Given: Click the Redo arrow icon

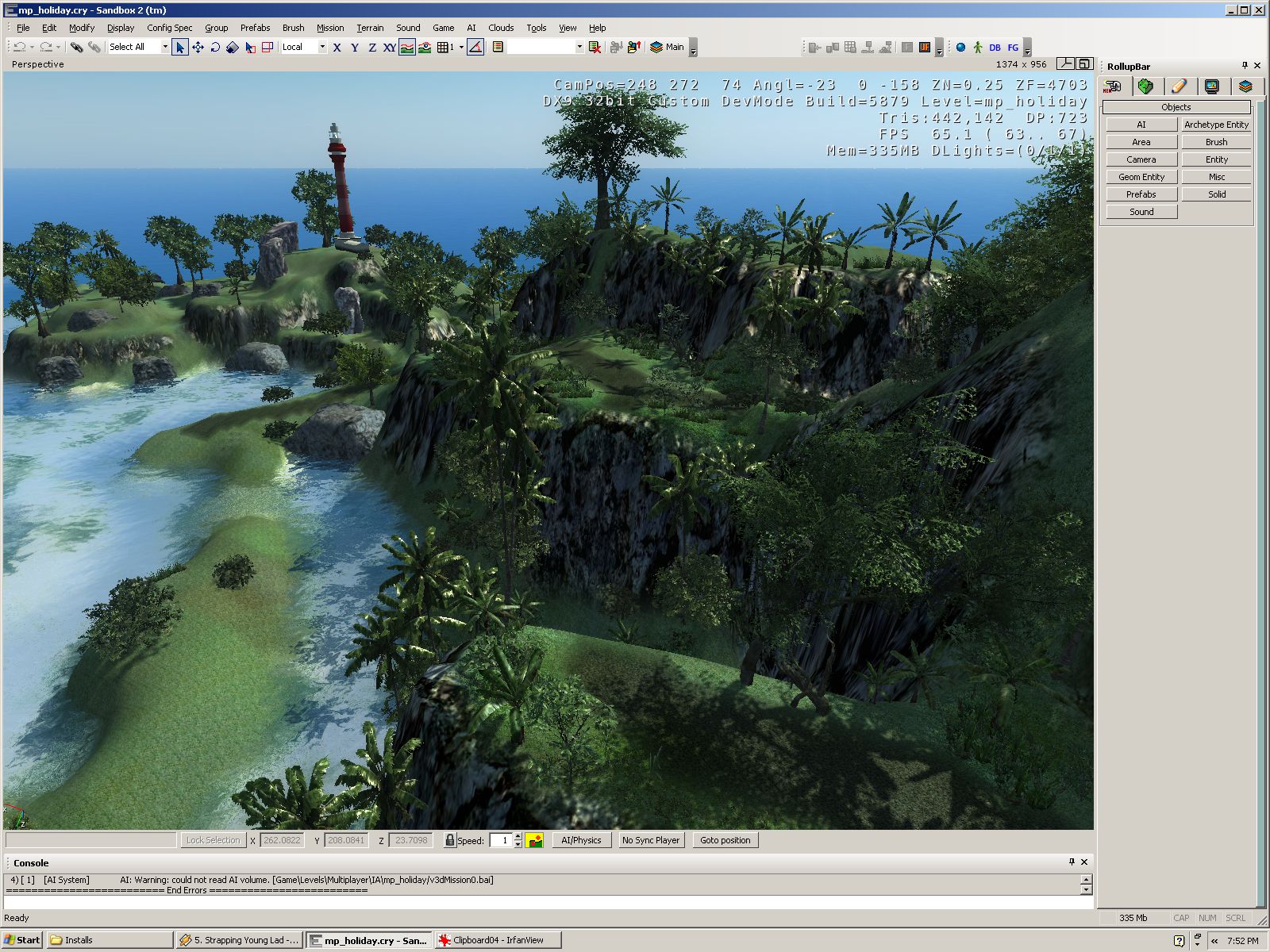Looking at the screenshot, I should click(46, 48).
